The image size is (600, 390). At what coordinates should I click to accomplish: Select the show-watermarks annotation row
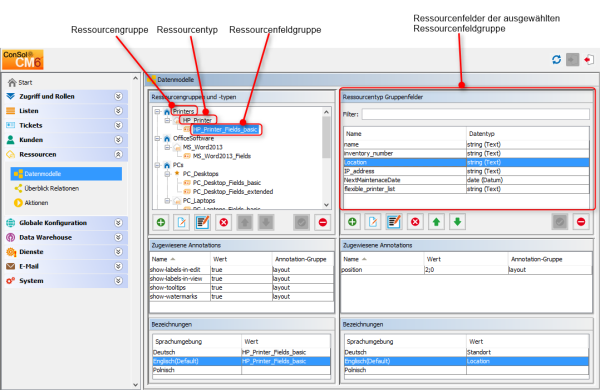pyautogui.click(x=241, y=297)
